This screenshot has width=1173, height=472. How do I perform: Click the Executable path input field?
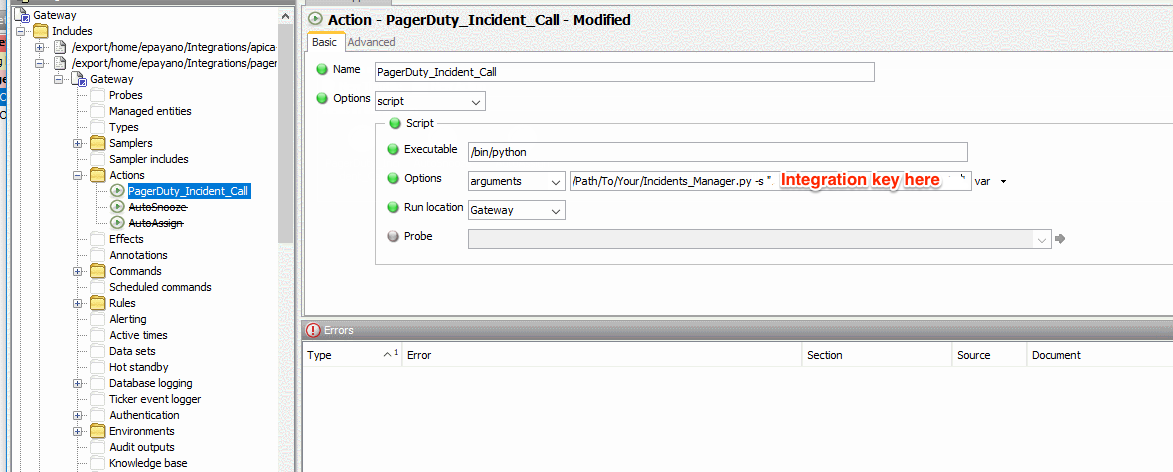click(x=717, y=152)
